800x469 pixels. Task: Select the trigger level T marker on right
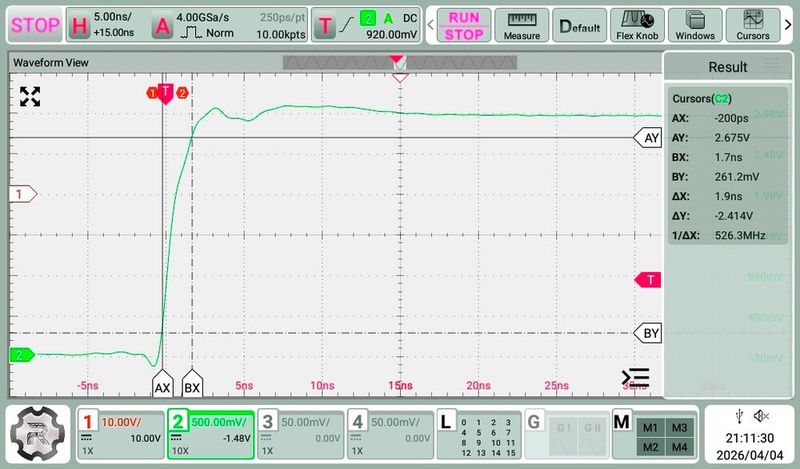pyautogui.click(x=648, y=280)
